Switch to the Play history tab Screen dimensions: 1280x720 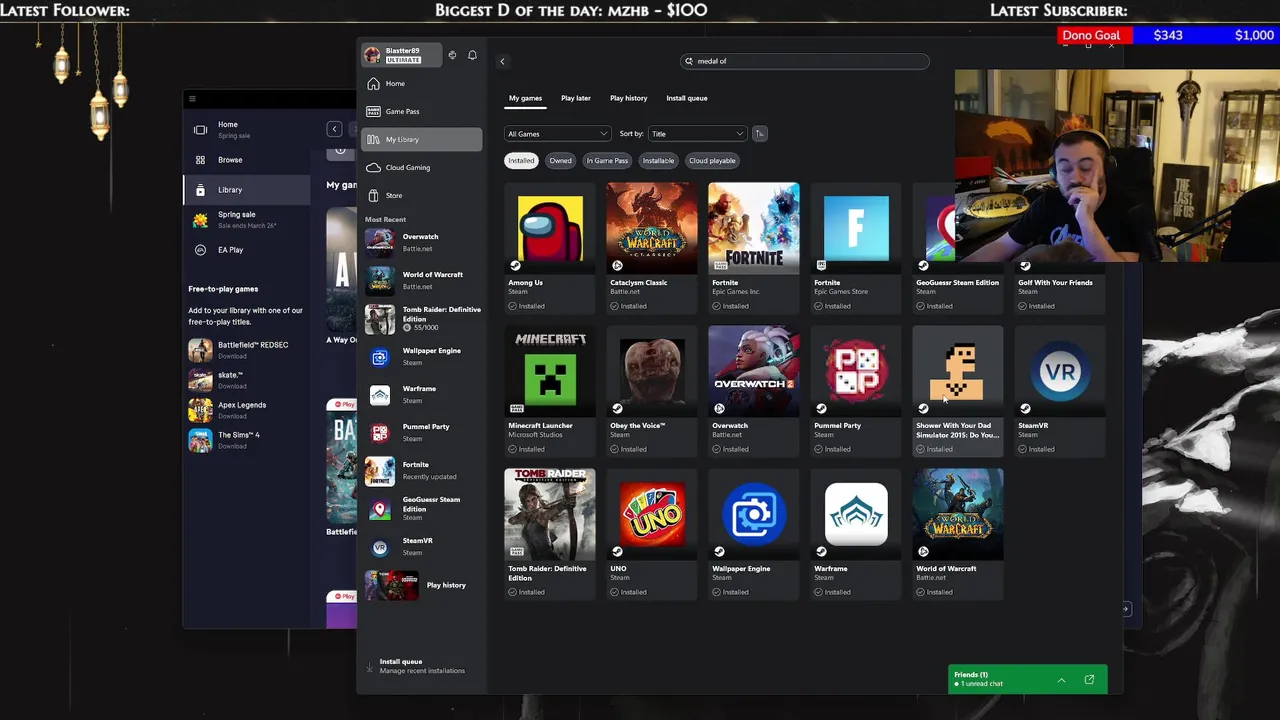(x=628, y=98)
